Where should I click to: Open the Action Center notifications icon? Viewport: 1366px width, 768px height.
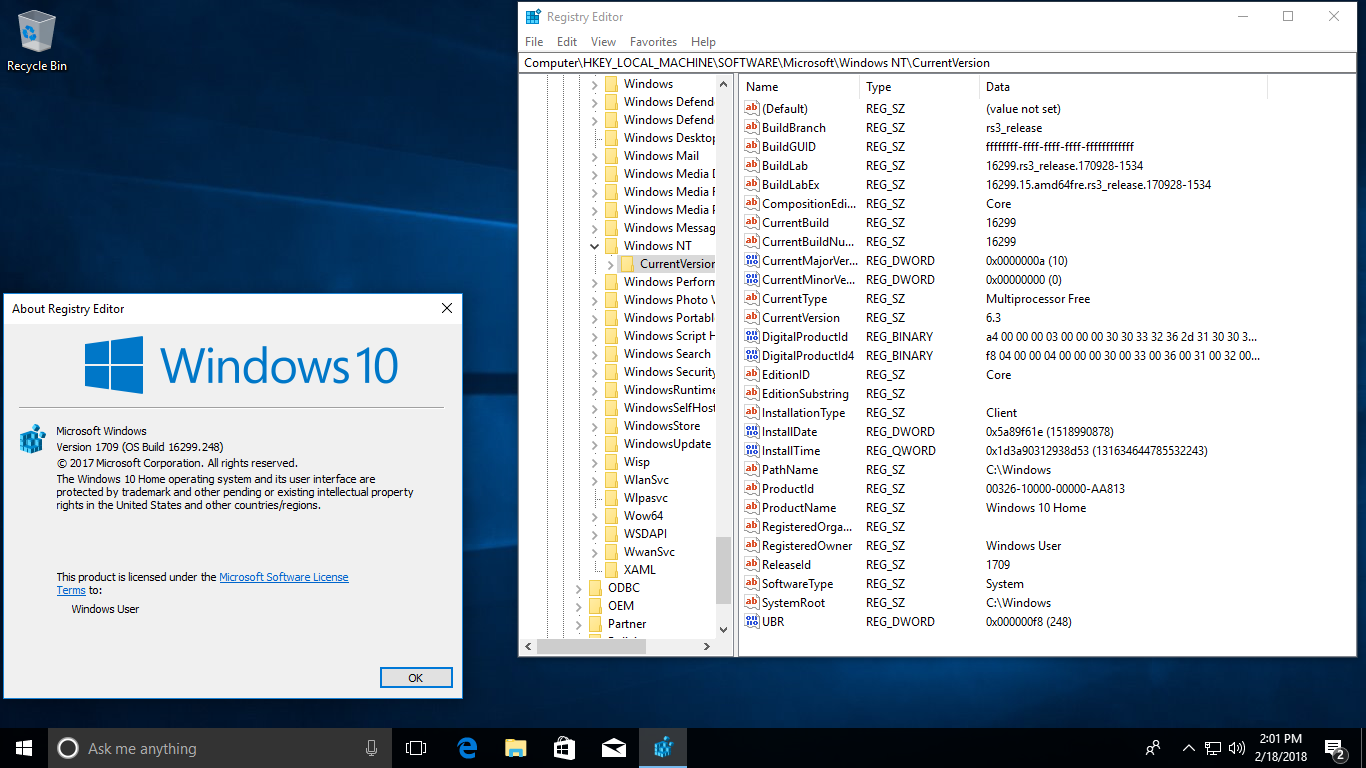(x=1334, y=748)
